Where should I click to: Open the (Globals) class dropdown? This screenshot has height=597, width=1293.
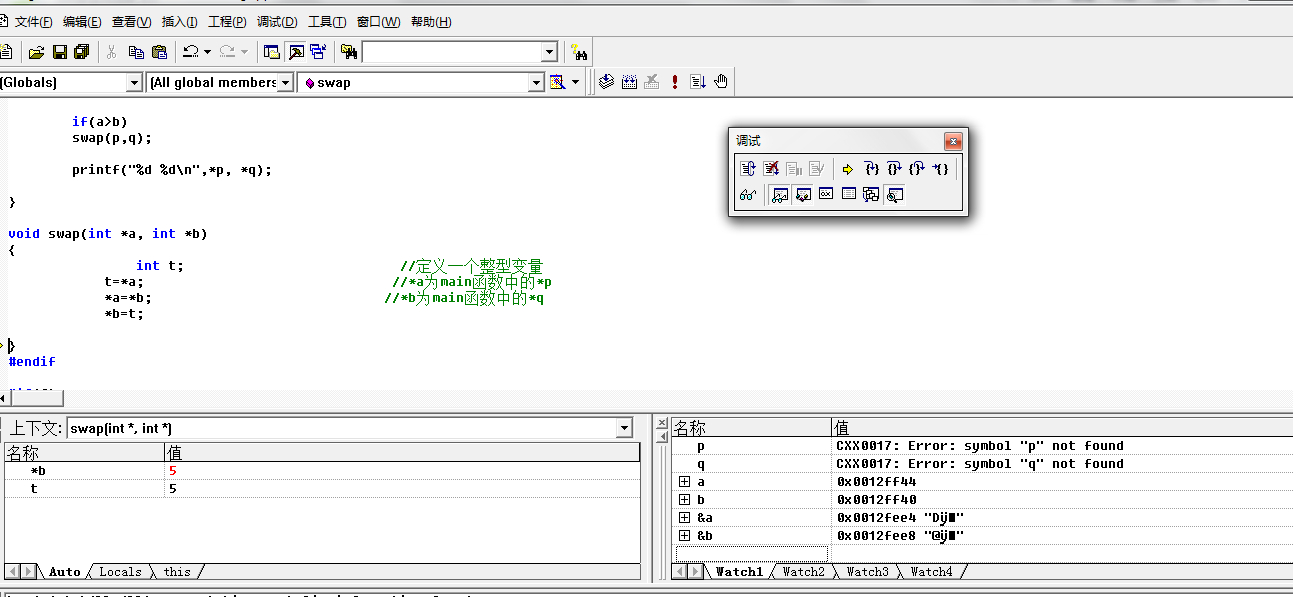pos(134,83)
